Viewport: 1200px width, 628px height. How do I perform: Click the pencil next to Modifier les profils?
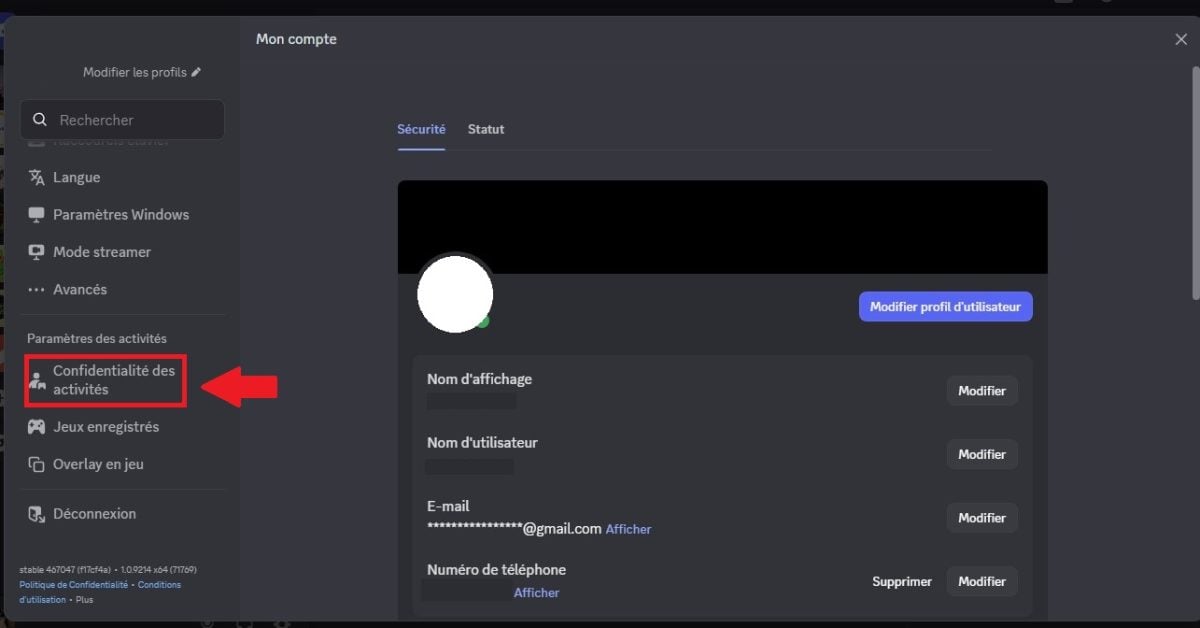click(x=197, y=72)
